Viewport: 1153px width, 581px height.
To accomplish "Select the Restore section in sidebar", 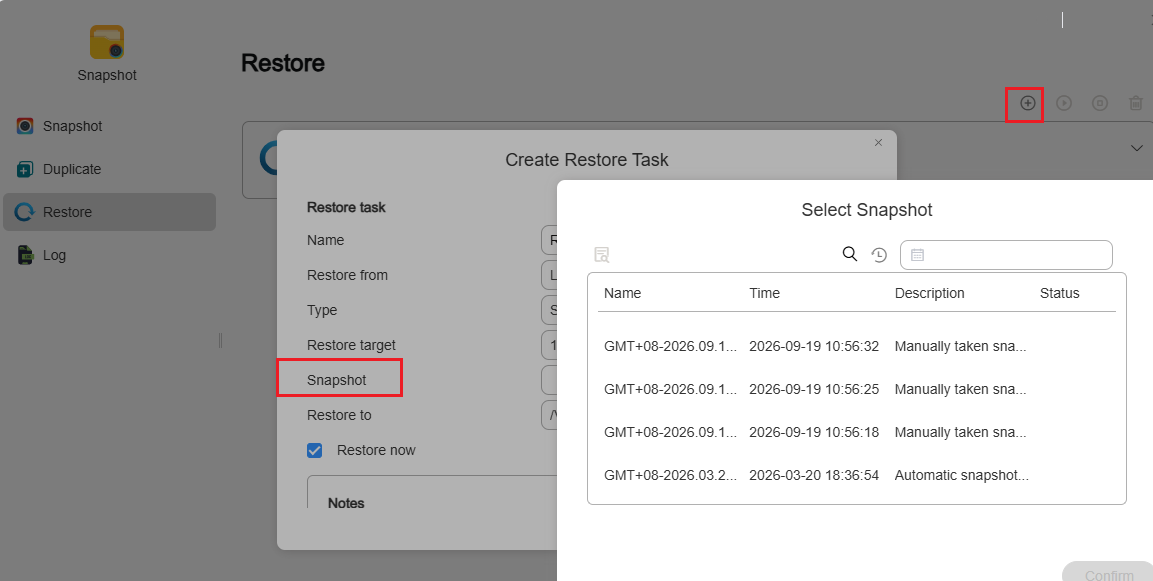I will (x=110, y=212).
